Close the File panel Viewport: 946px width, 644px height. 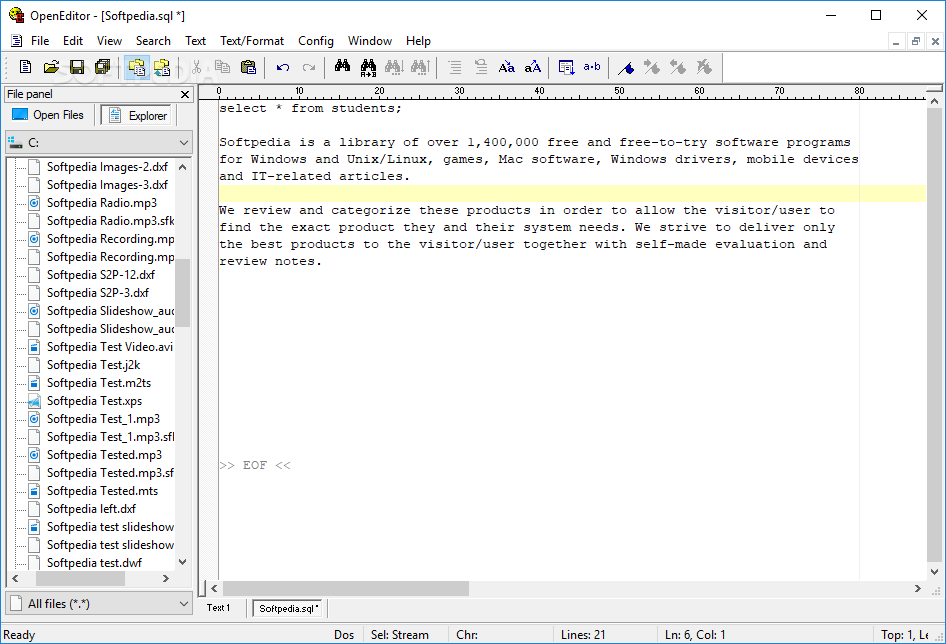[x=185, y=94]
